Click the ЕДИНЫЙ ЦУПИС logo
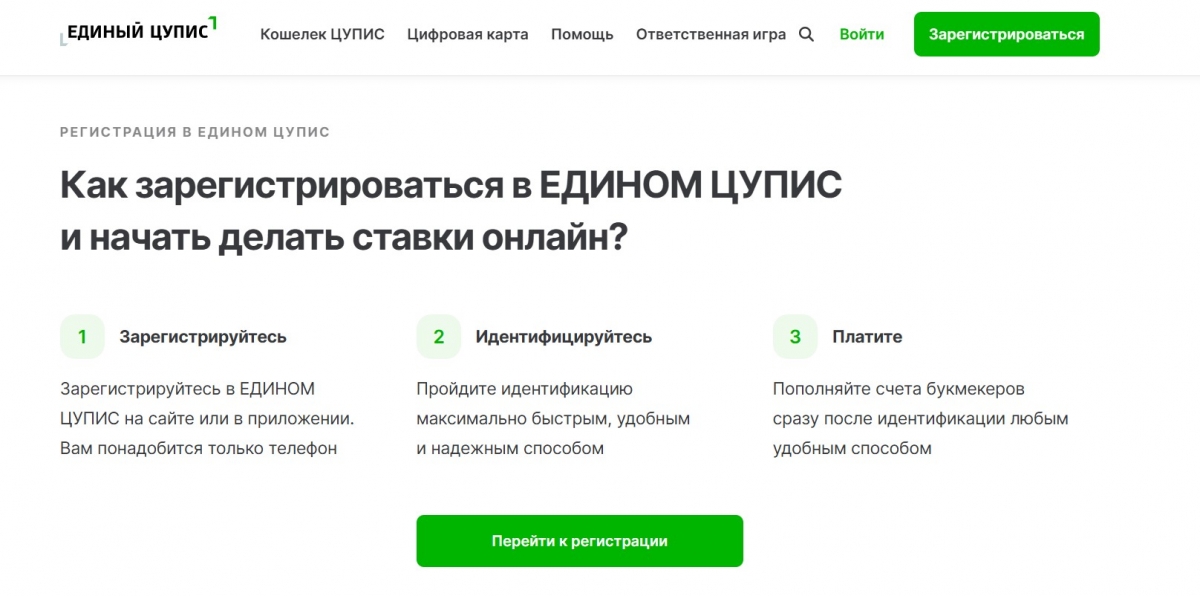 click(x=139, y=31)
